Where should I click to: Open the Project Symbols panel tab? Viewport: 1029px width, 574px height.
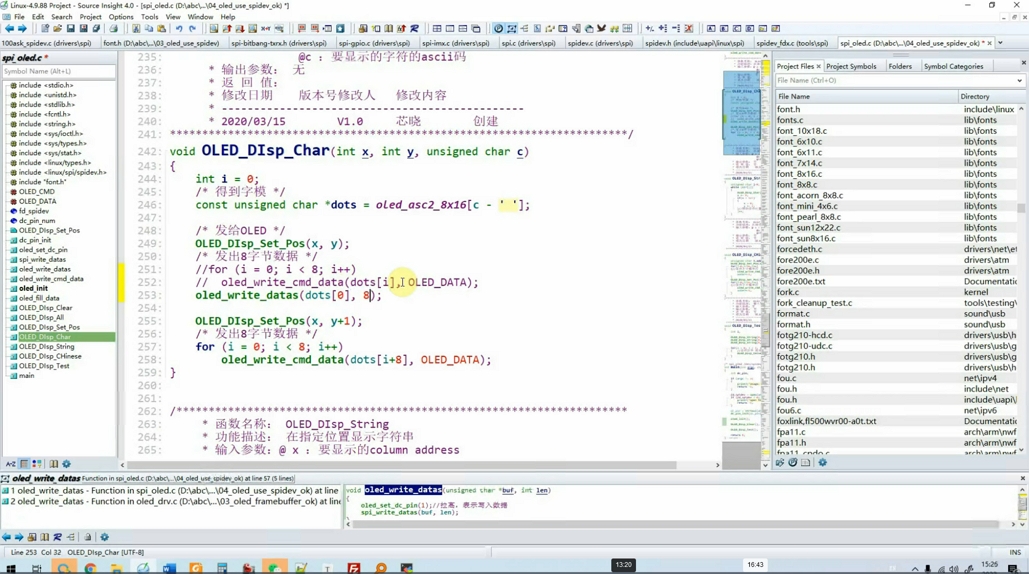(851, 66)
